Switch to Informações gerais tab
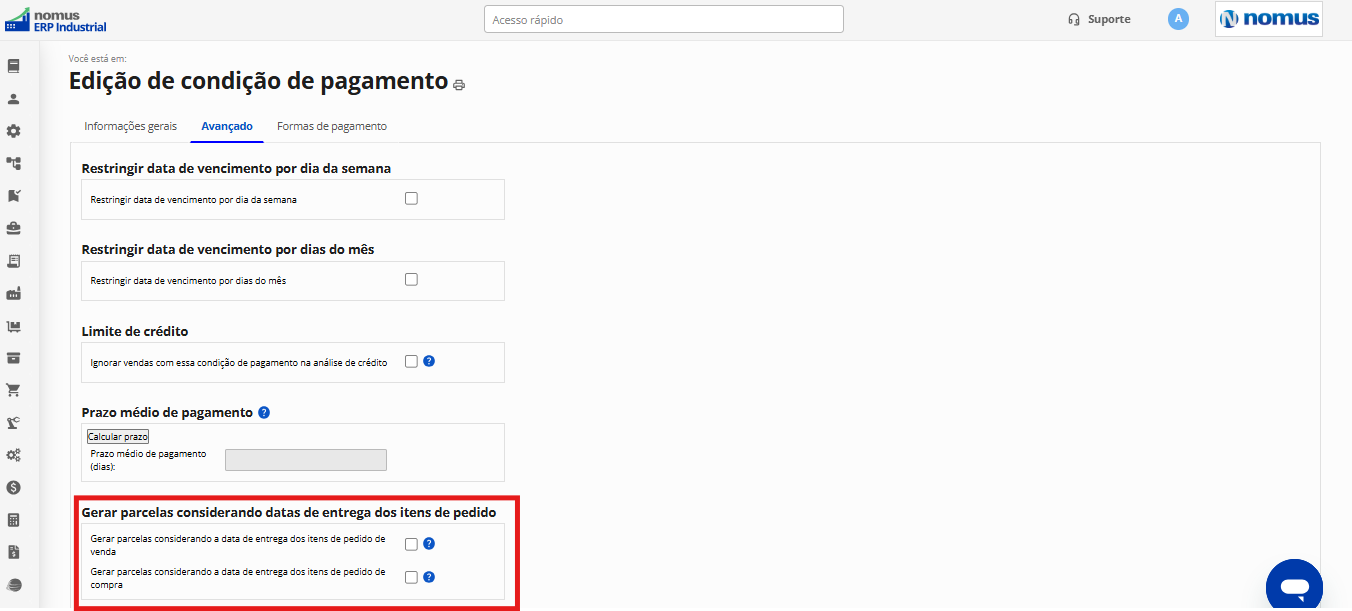This screenshot has width=1352, height=611. [x=130, y=126]
